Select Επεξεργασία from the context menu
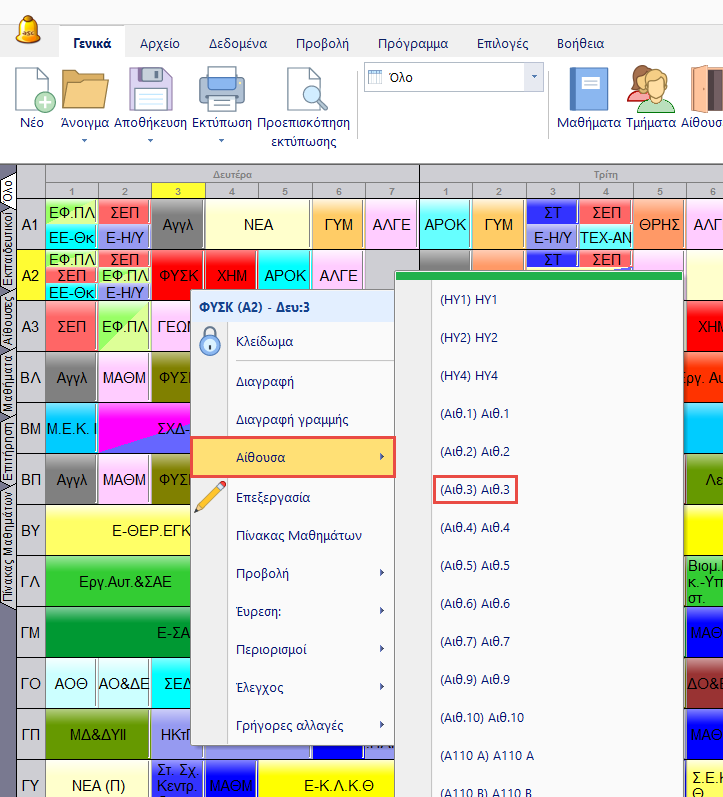 (x=272, y=497)
